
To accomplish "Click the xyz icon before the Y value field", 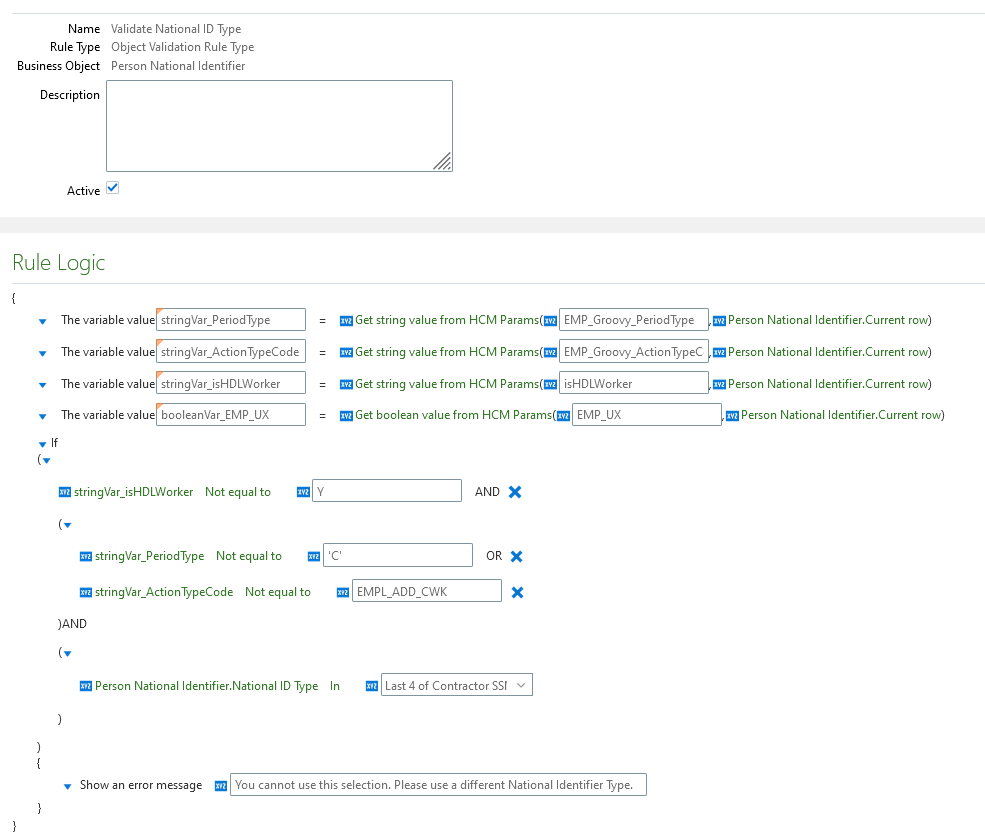I will pyautogui.click(x=303, y=491).
